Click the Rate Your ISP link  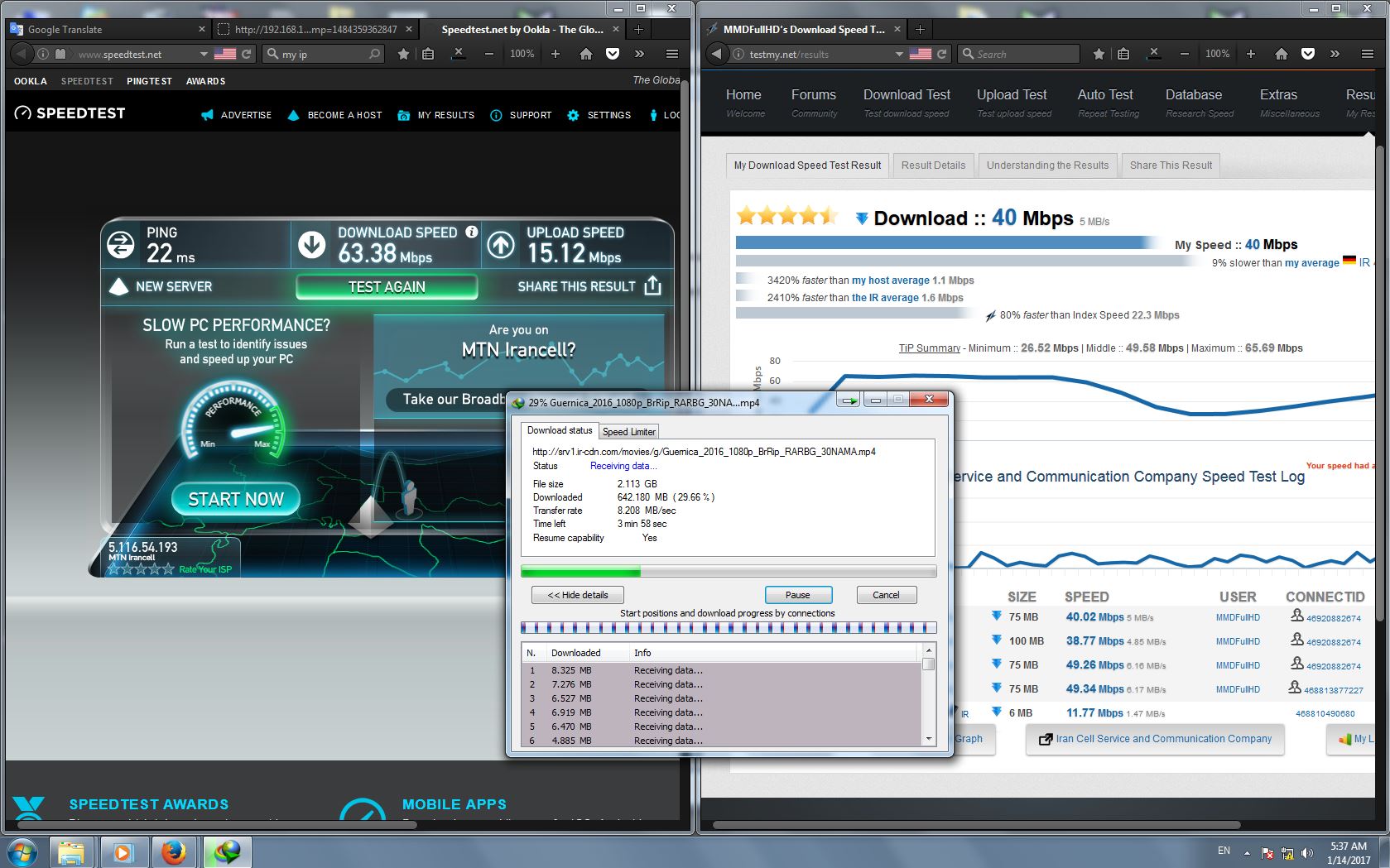(x=205, y=569)
